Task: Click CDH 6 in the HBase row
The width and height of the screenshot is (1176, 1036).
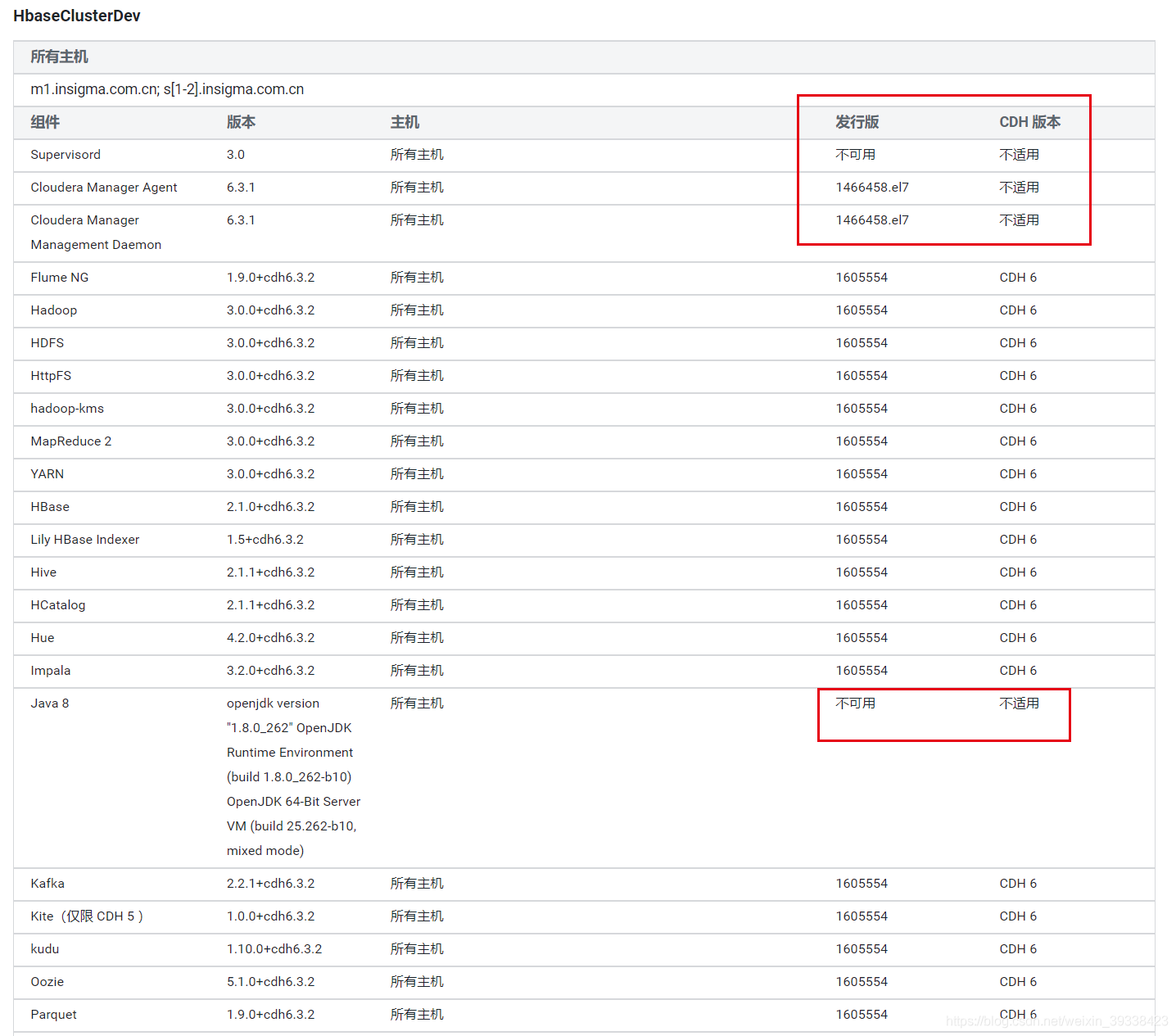Action: [1018, 507]
